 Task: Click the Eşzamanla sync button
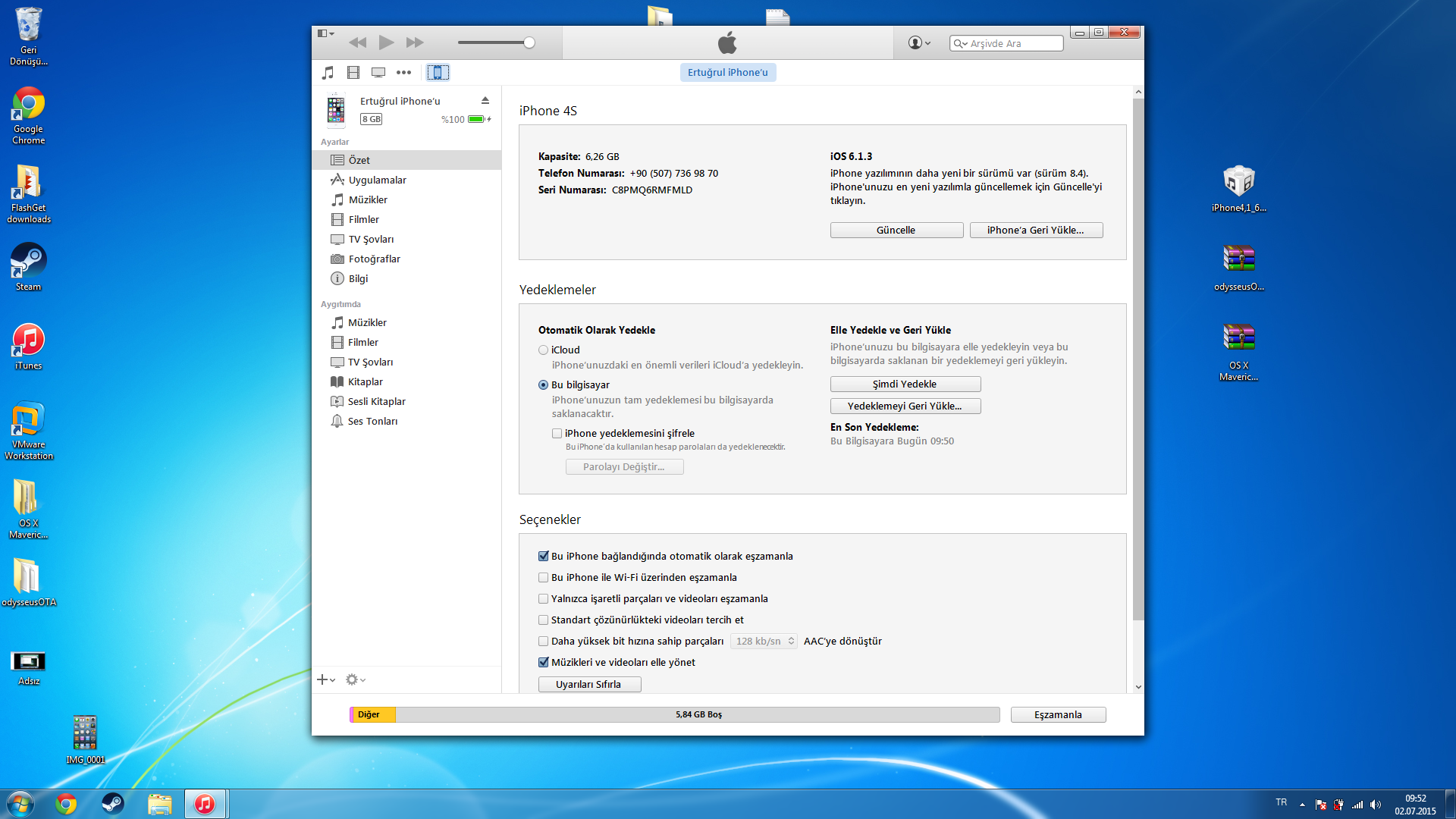[1058, 715]
